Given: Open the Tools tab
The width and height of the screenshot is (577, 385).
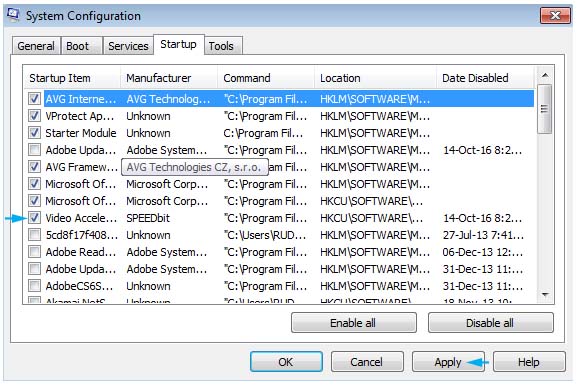Looking at the screenshot, I should [221, 46].
